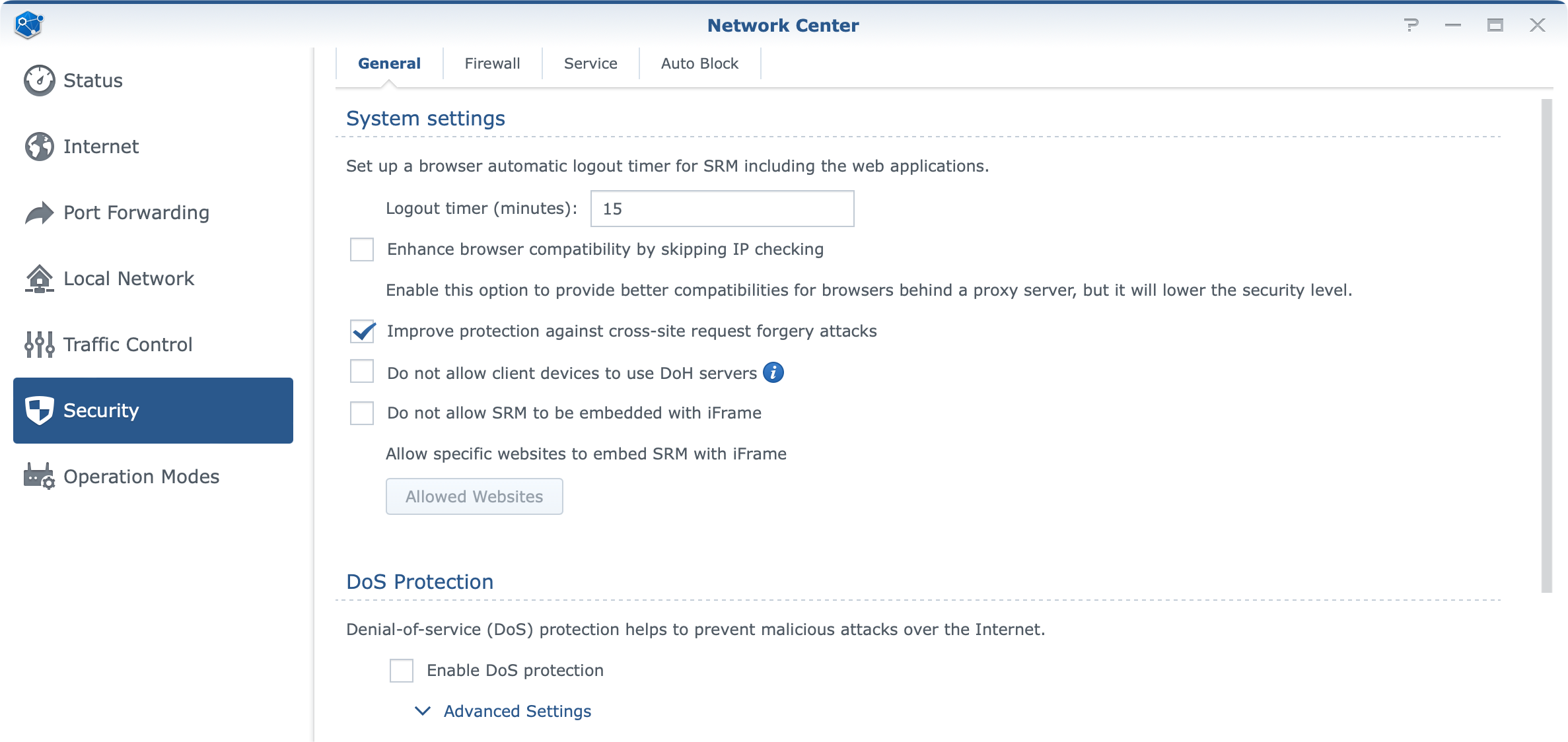This screenshot has width=1568, height=742.
Task: Uncheck cross-site request forgery protection
Action: pyautogui.click(x=362, y=331)
